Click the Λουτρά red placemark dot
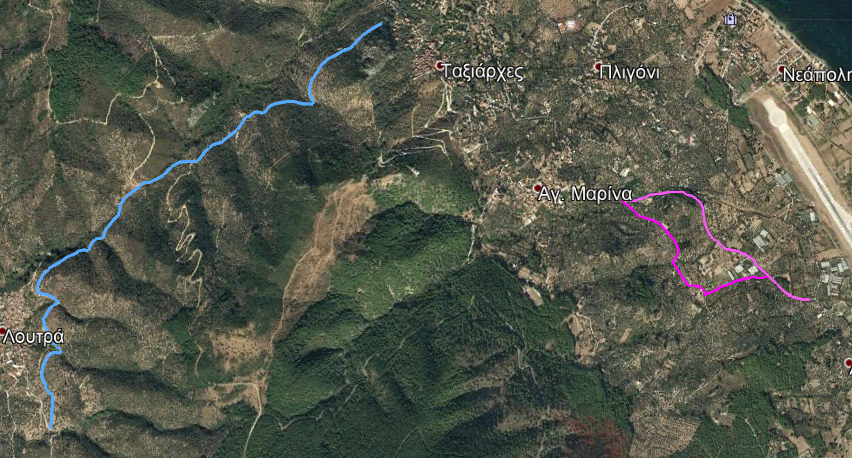This screenshot has width=852, height=458. [2, 331]
